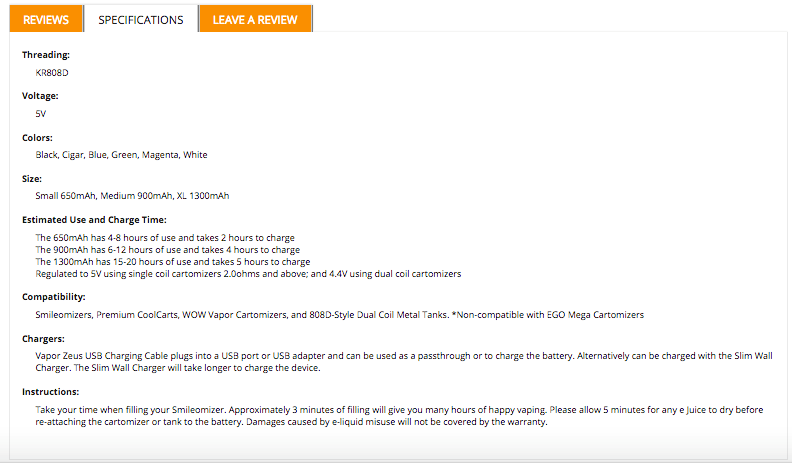Viewport: 792px width, 463px height.
Task: Select the Specifications tab
Action: click(141, 19)
